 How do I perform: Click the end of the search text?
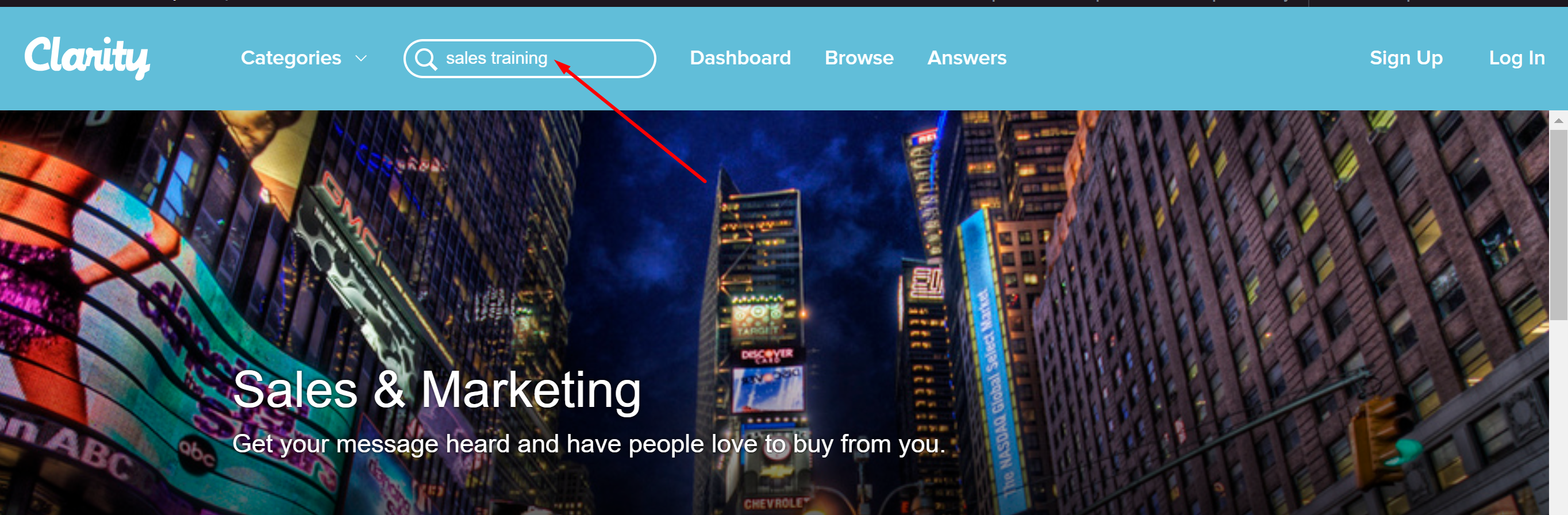(548, 59)
